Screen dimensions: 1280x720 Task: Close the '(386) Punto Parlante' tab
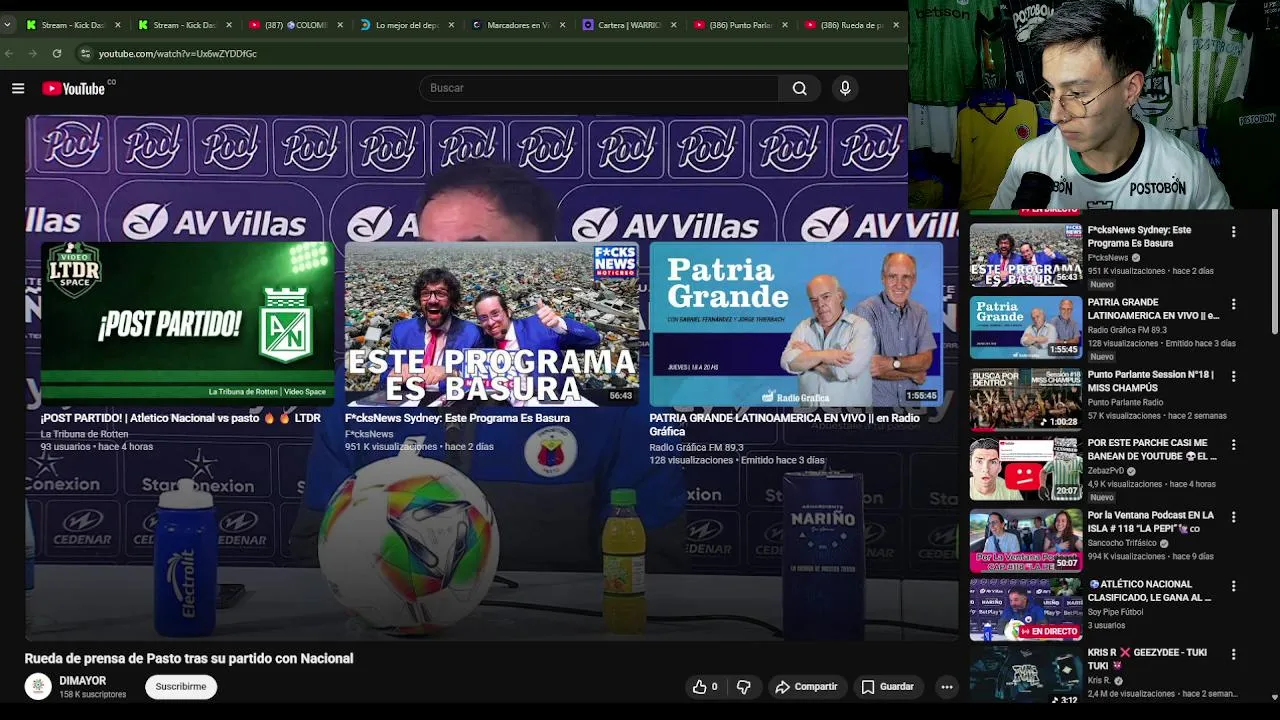[784, 25]
